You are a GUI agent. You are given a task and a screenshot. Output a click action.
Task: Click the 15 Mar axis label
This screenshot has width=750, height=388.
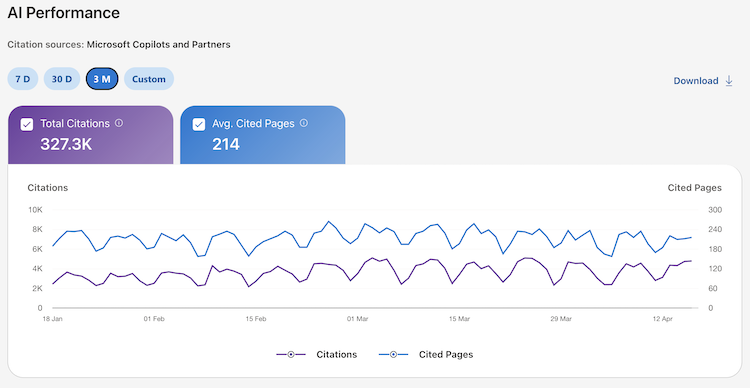[459, 319]
